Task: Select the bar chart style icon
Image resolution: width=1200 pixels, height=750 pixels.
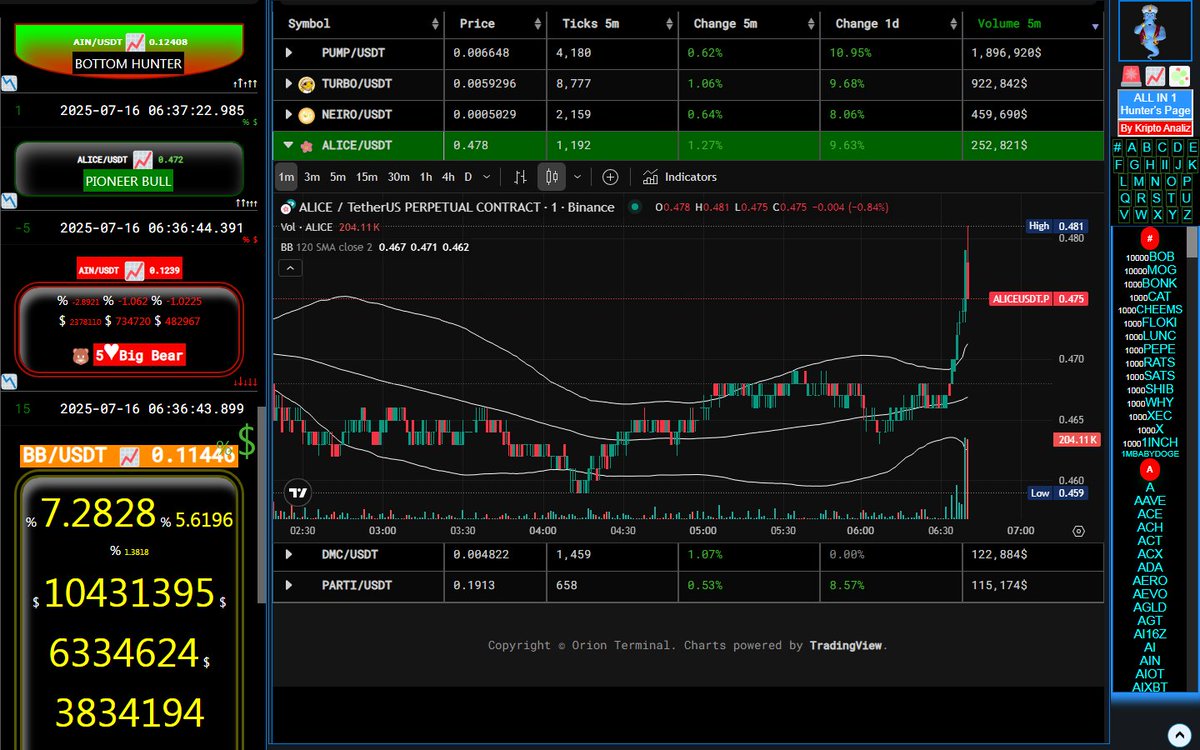Action: point(520,177)
